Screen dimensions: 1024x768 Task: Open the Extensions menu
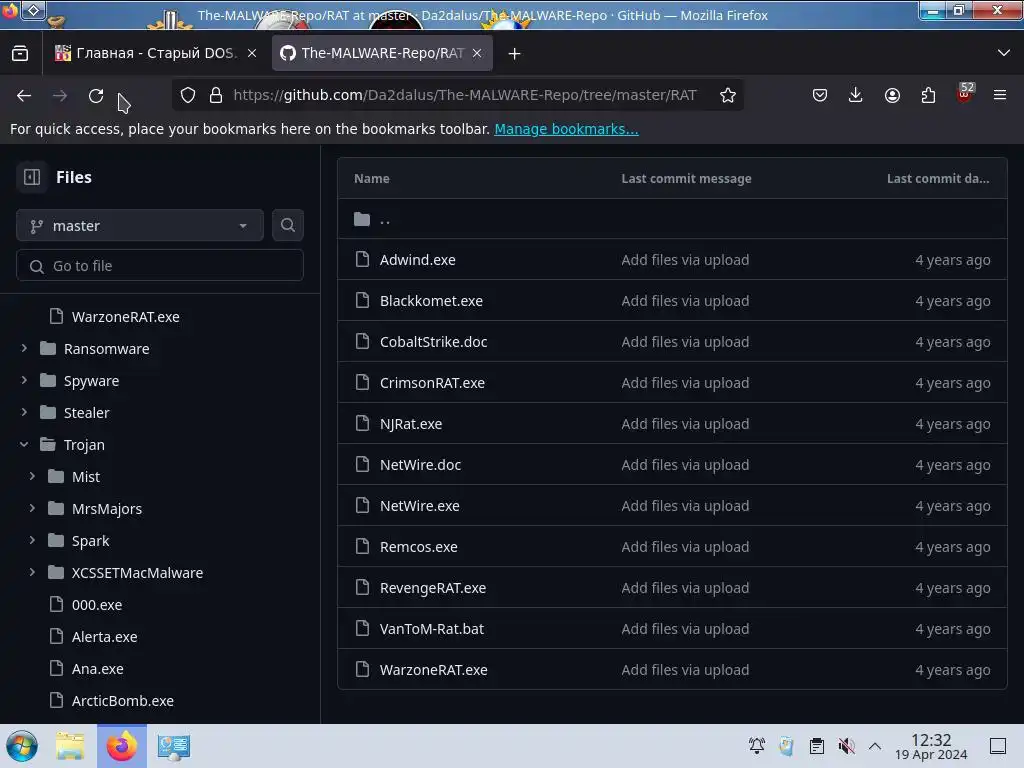(928, 95)
